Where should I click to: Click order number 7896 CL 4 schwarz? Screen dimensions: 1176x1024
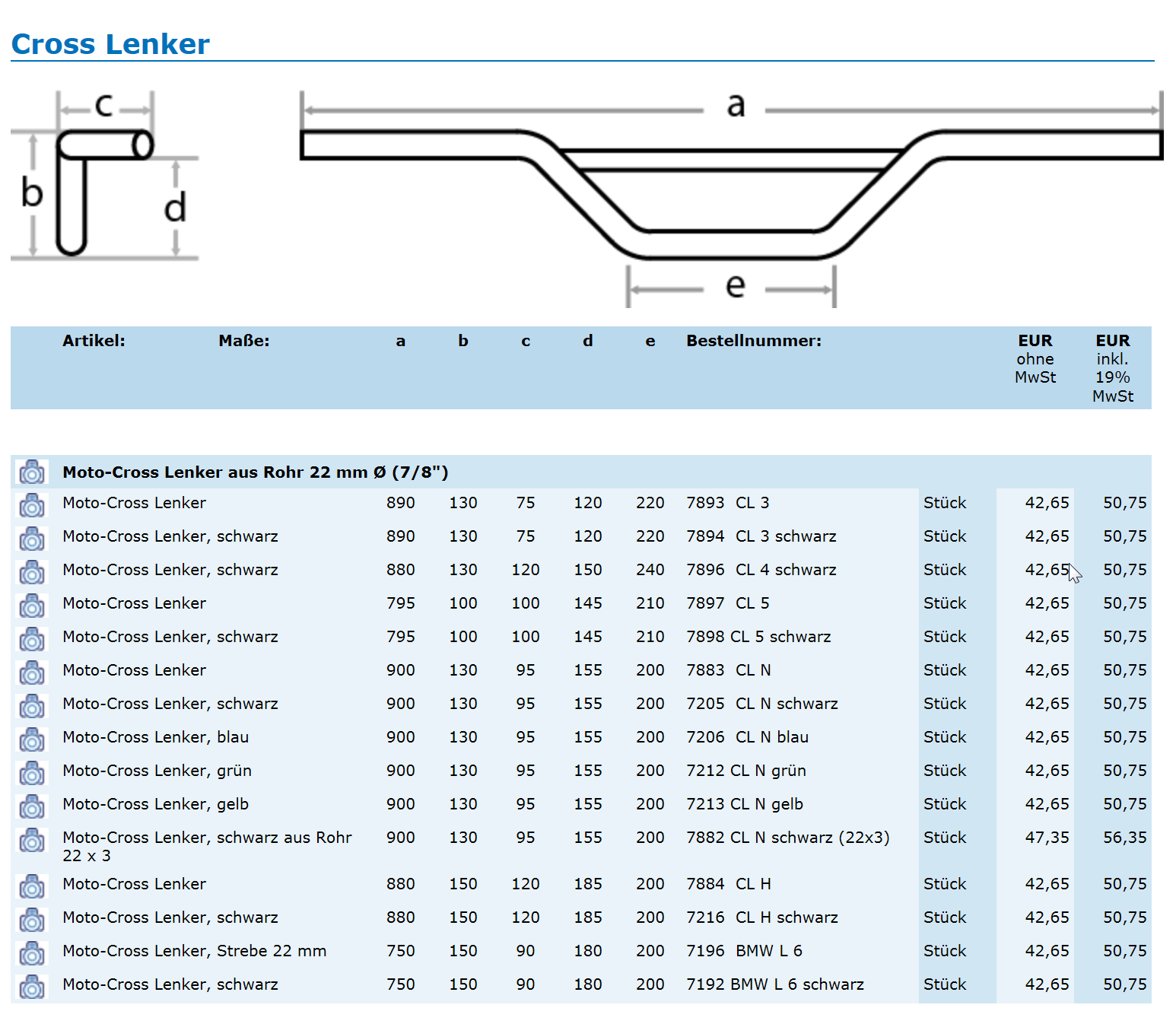click(761, 570)
